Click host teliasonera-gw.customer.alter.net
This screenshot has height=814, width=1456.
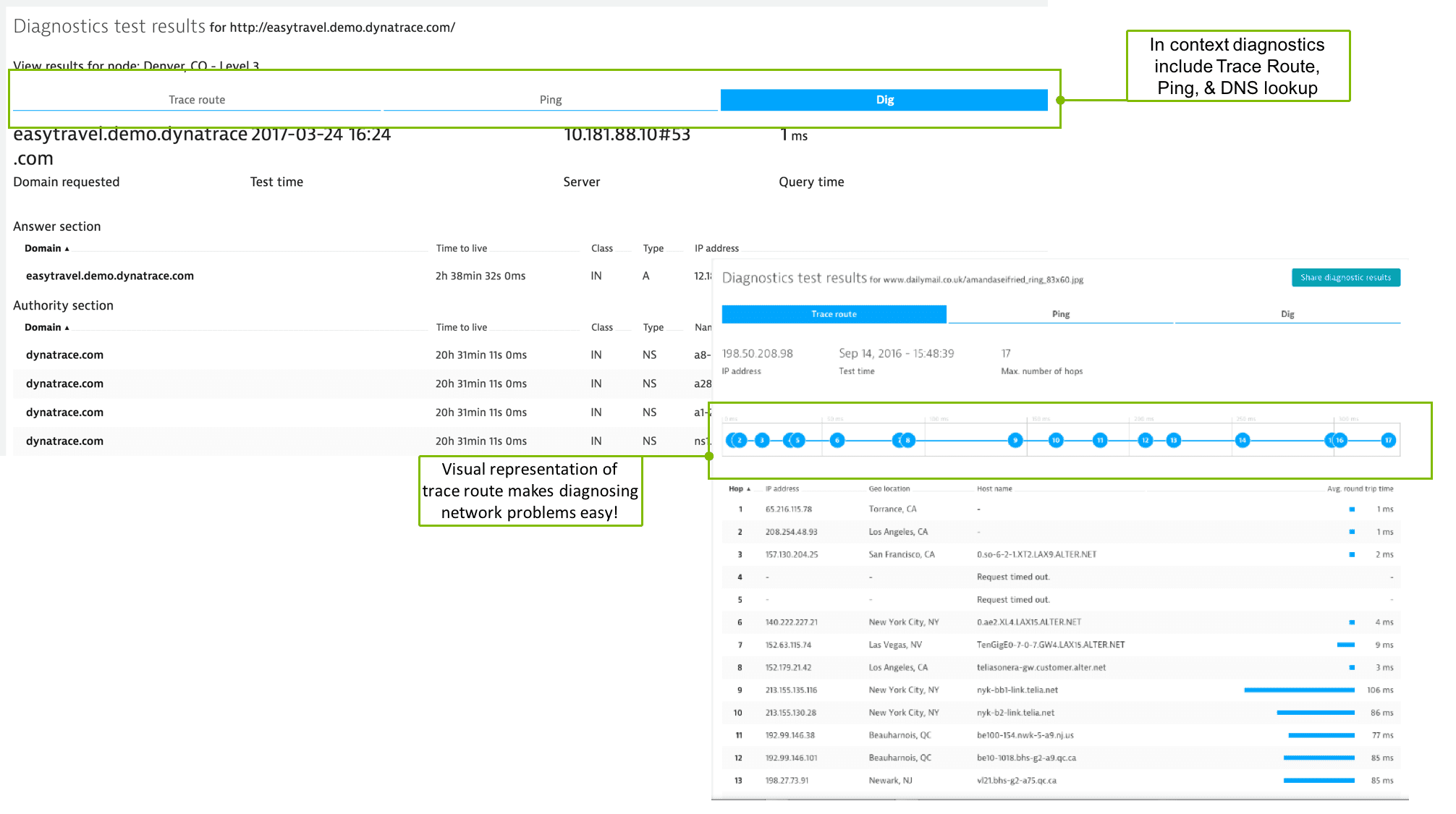(x=1041, y=667)
